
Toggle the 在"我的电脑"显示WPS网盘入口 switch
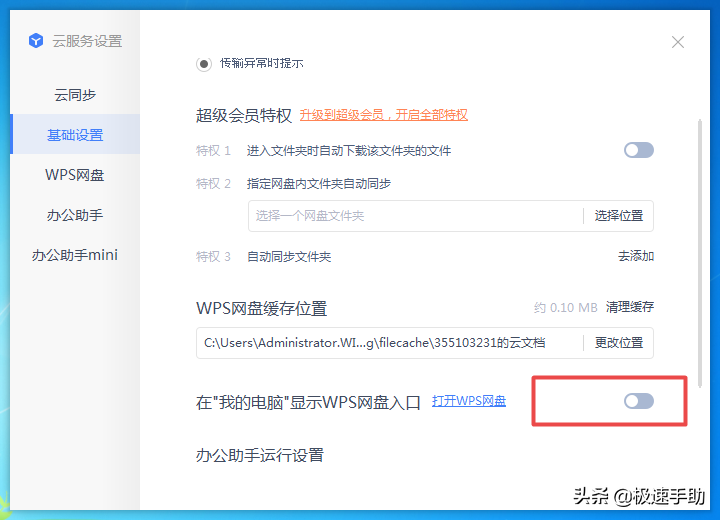click(639, 401)
